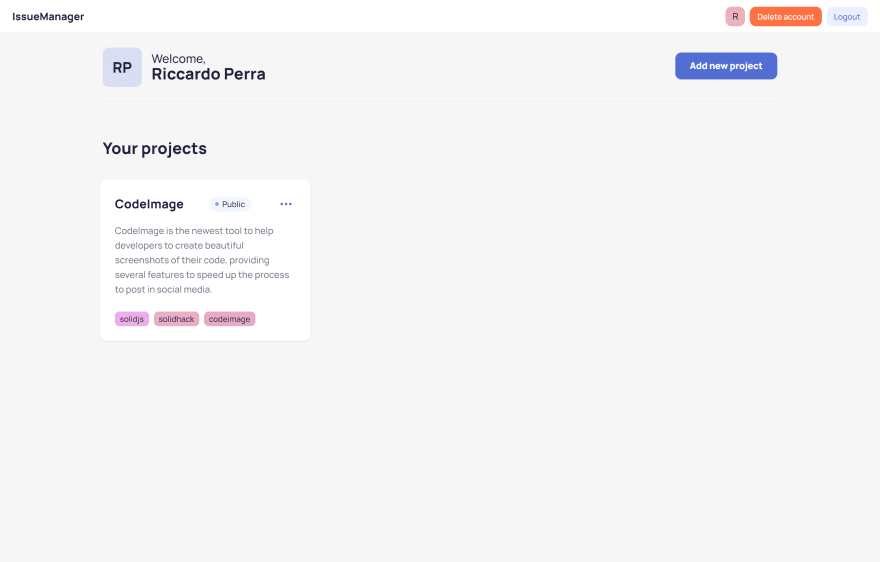Click the Public visibility badge
880x562 pixels.
point(230,204)
